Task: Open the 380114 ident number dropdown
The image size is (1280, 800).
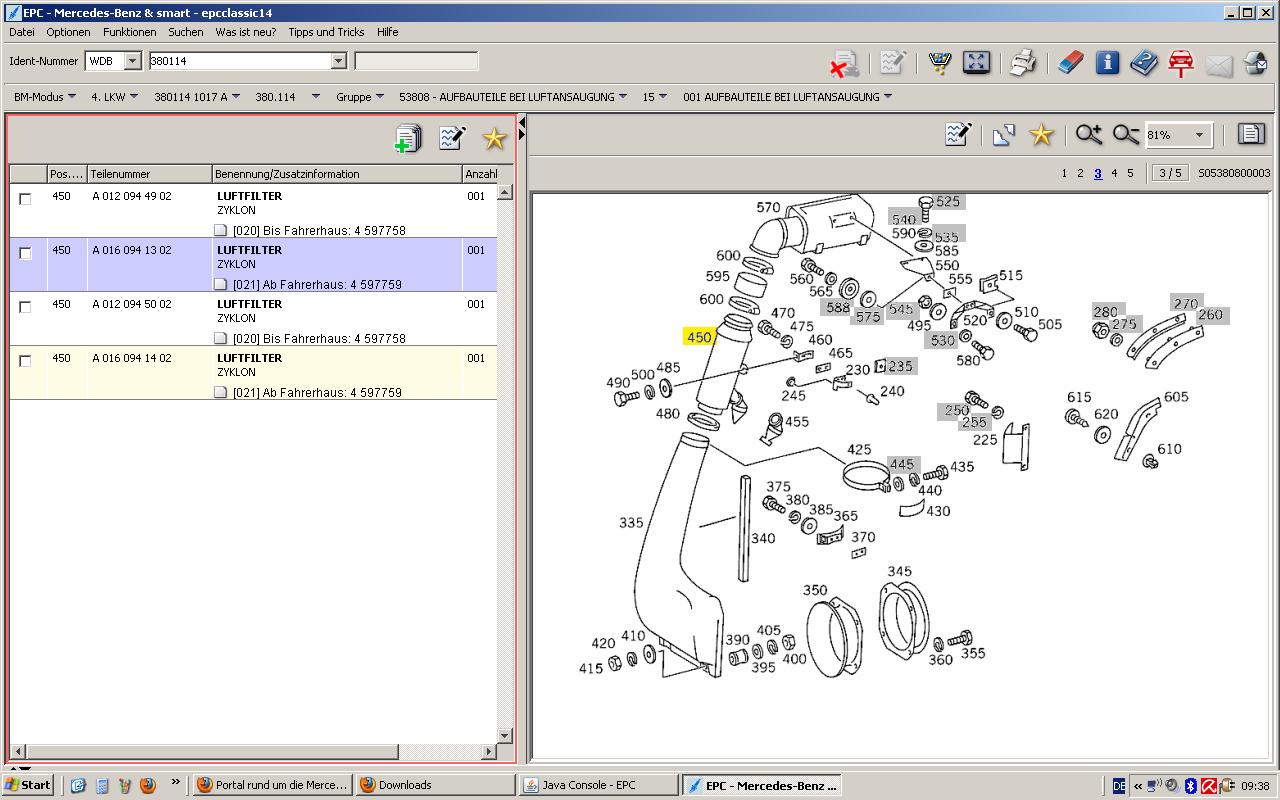Action: pos(338,61)
